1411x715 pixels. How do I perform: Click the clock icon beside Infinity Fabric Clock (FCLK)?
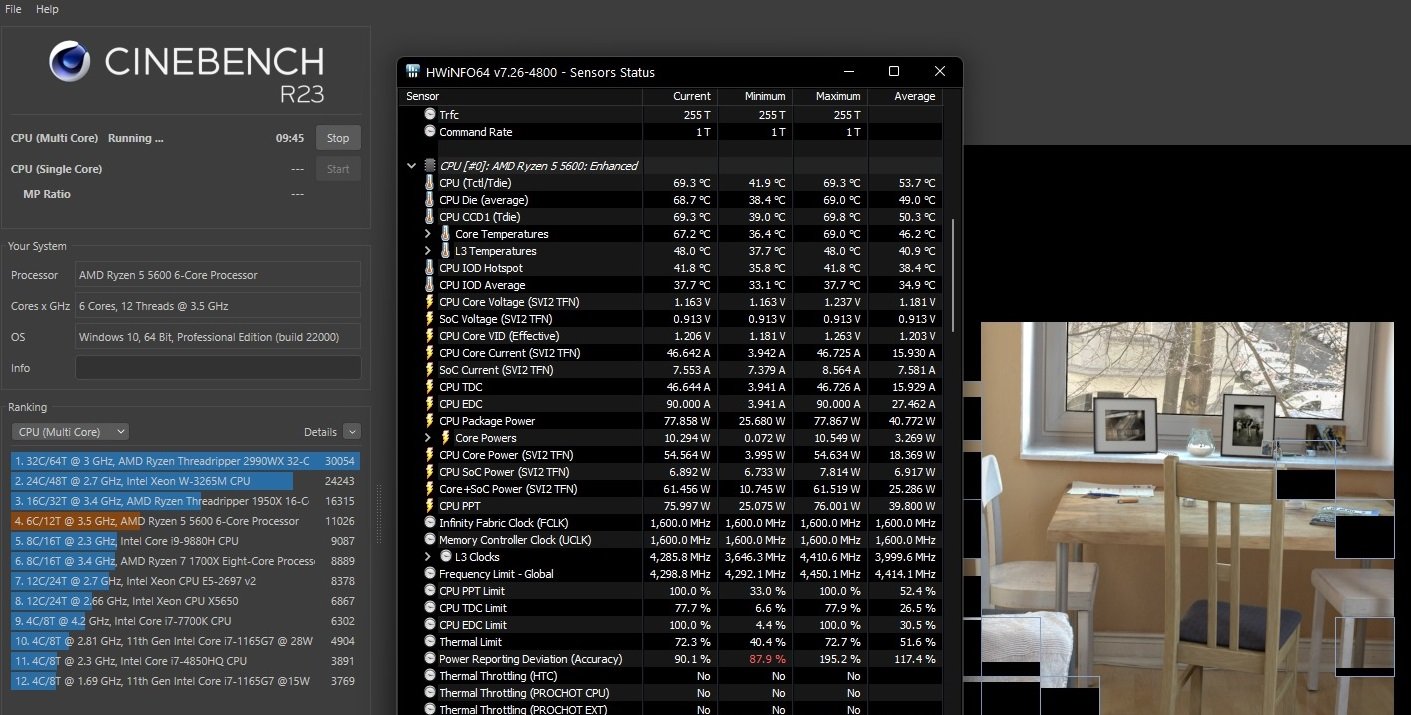(430, 523)
